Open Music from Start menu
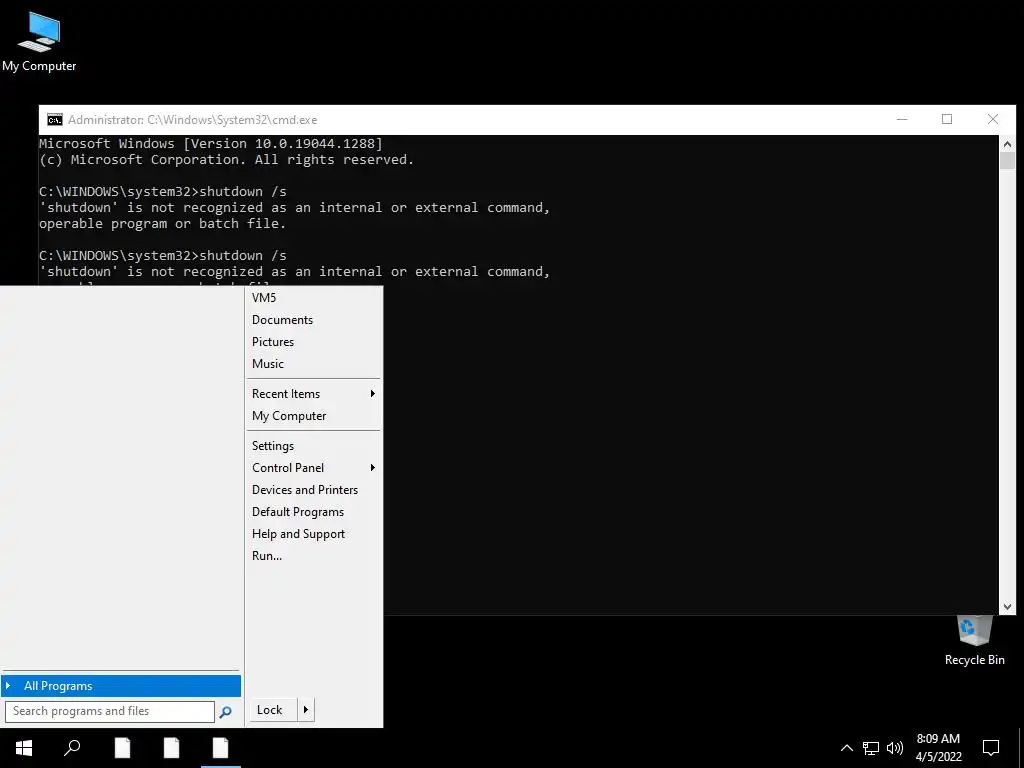The height and width of the screenshot is (768, 1024). [x=313, y=364]
